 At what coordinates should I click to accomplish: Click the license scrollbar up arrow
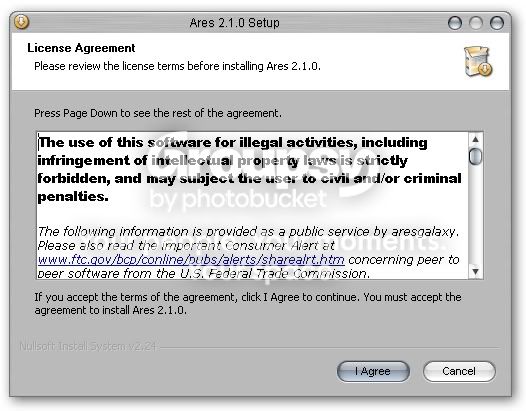point(475,139)
